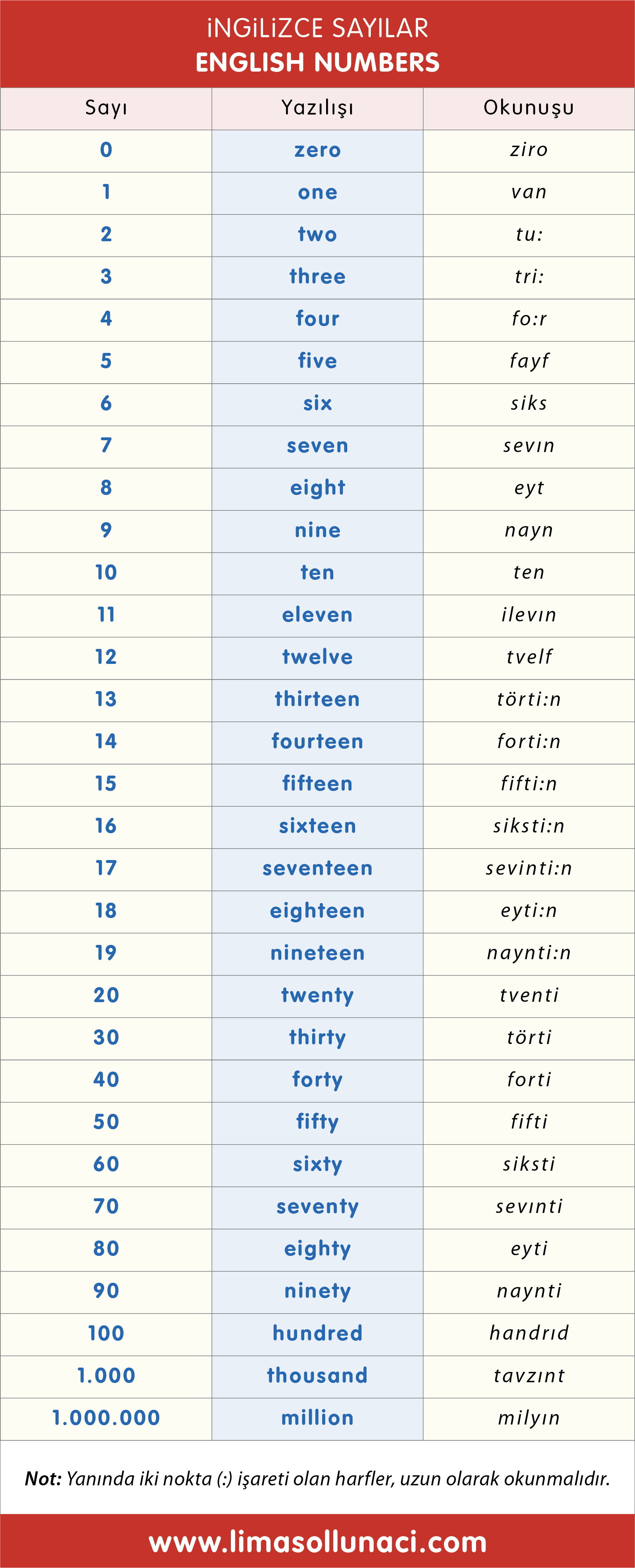Select the word 'eight'

coord(317,487)
